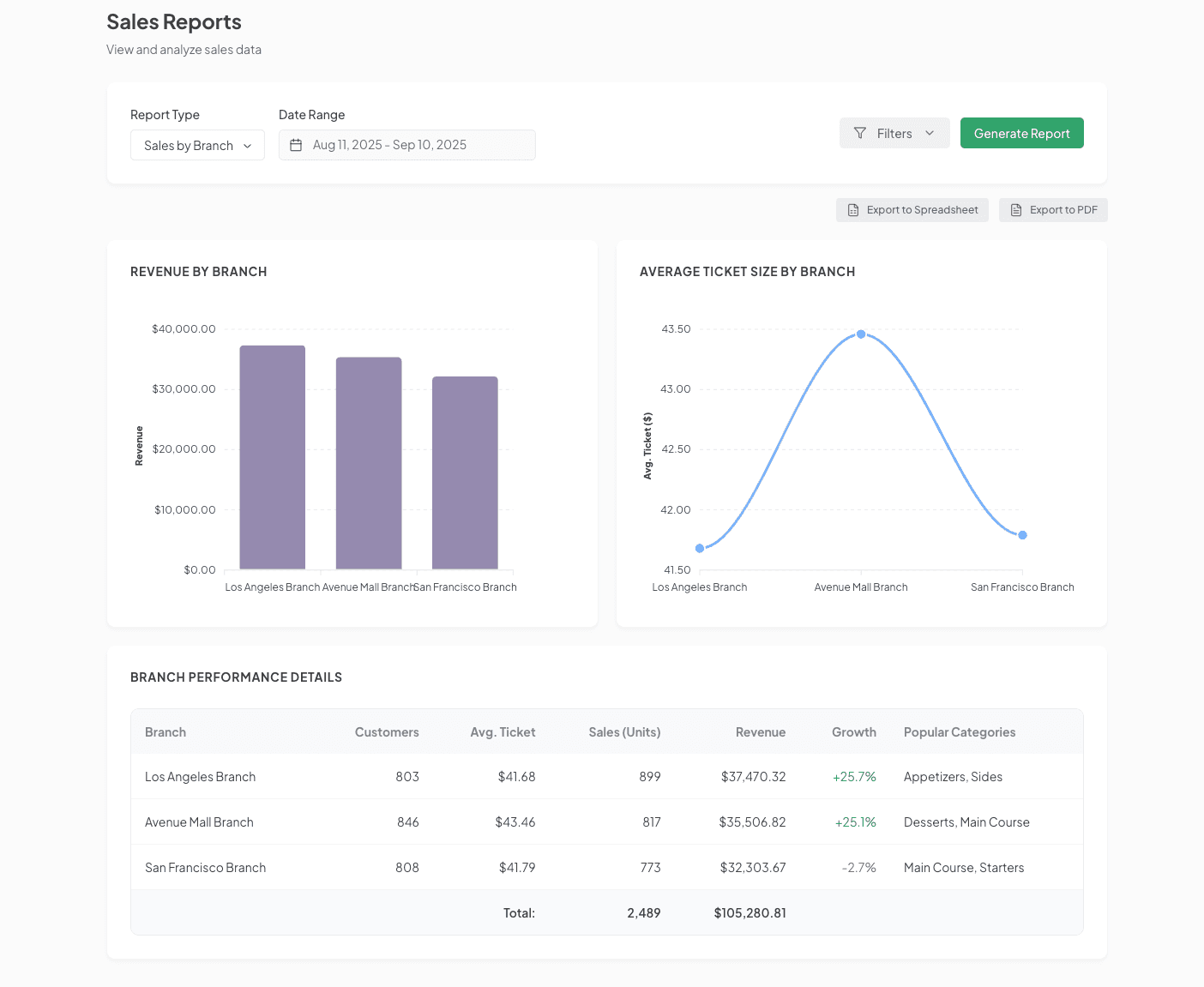Viewport: 1204px width, 987px height.
Task: Click the funnel icon on Filters
Action: pos(859,134)
